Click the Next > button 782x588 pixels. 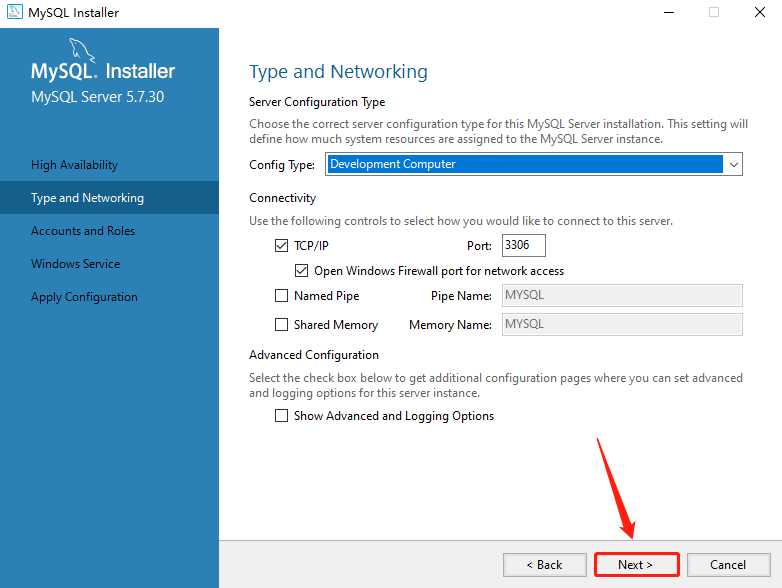coord(636,565)
